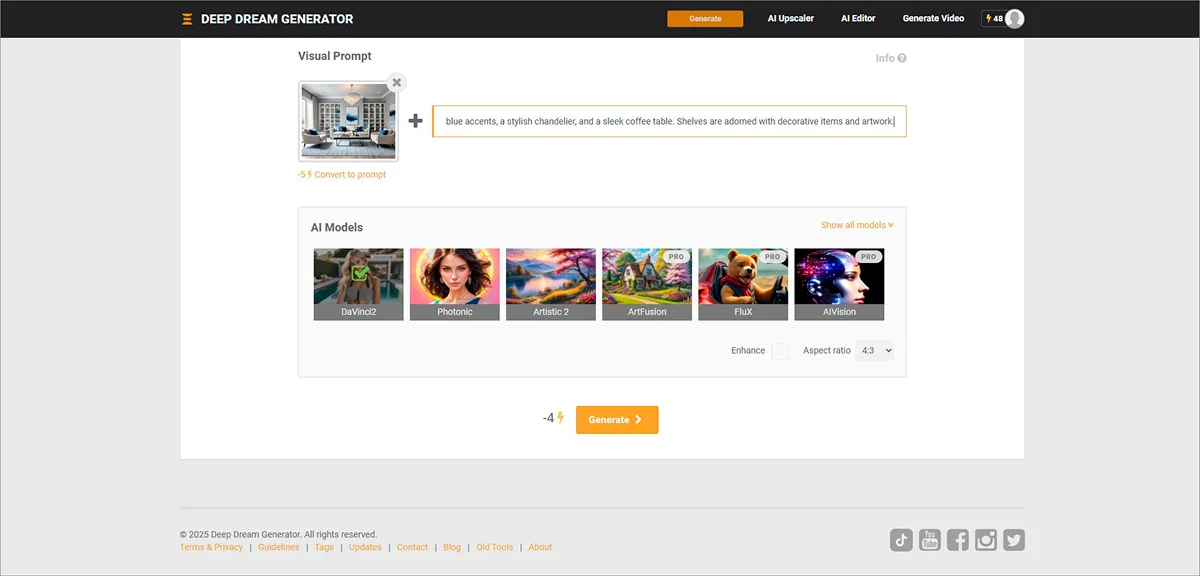The image size is (1200, 576).
Task: Select the AIVision PRO model
Action: click(x=839, y=284)
